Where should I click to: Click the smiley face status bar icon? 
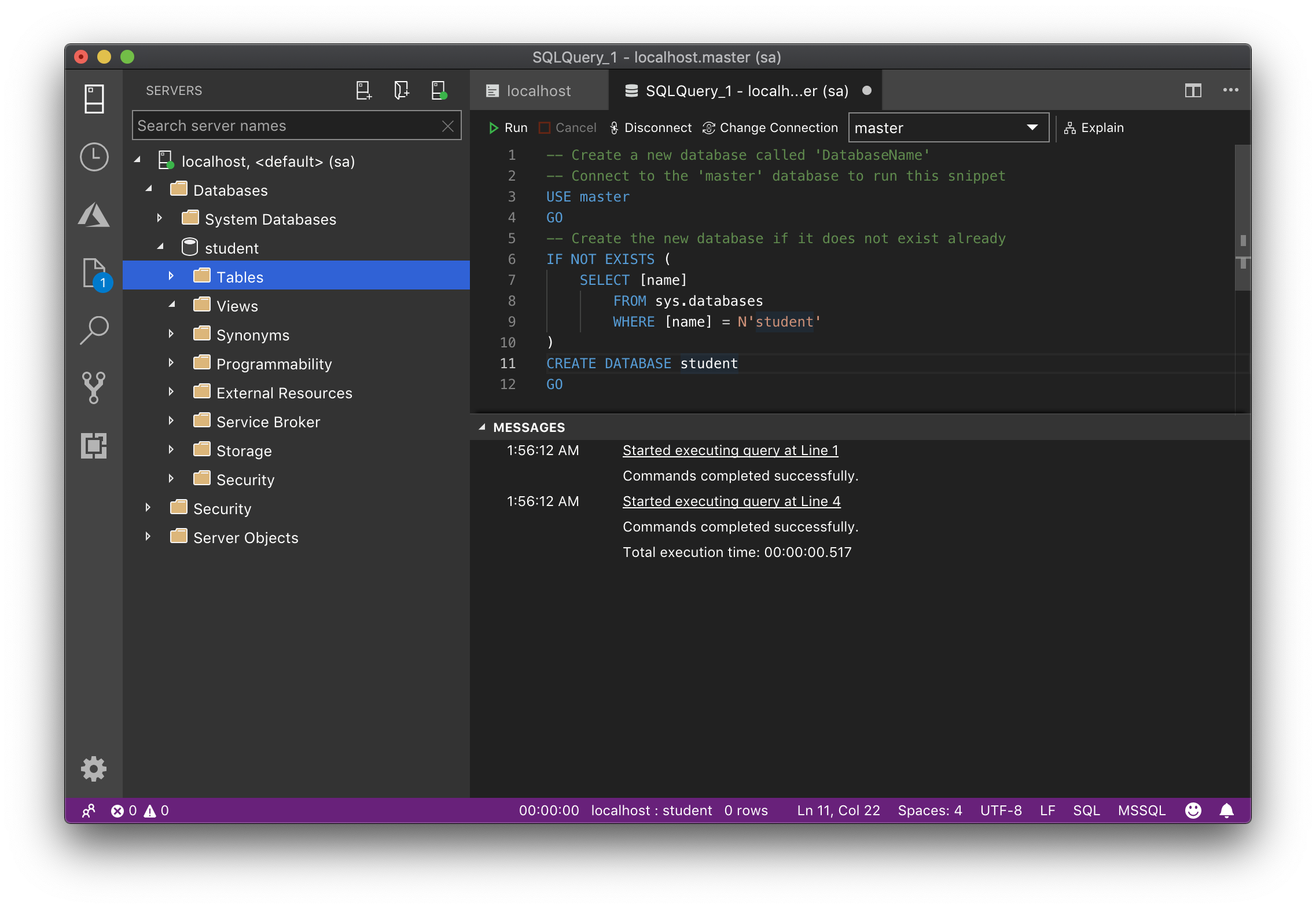(x=1192, y=810)
